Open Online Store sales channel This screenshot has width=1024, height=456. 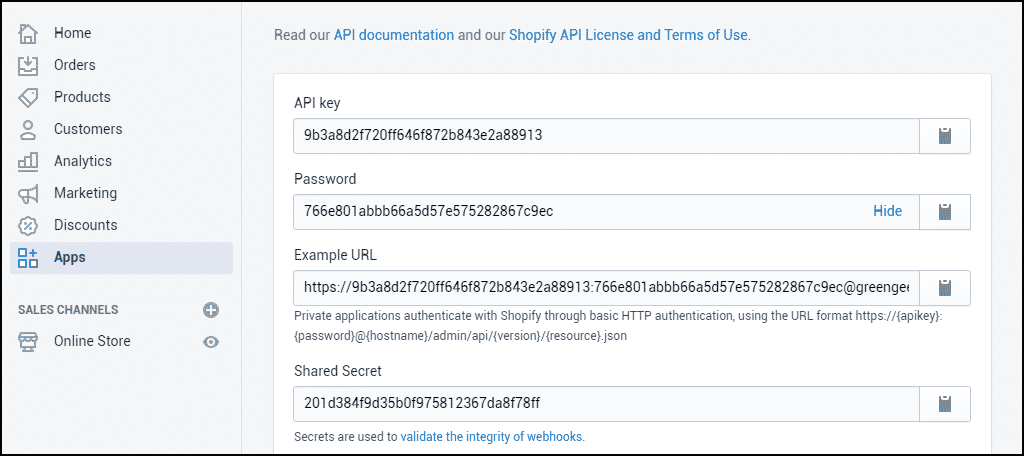pyautogui.click(x=92, y=341)
